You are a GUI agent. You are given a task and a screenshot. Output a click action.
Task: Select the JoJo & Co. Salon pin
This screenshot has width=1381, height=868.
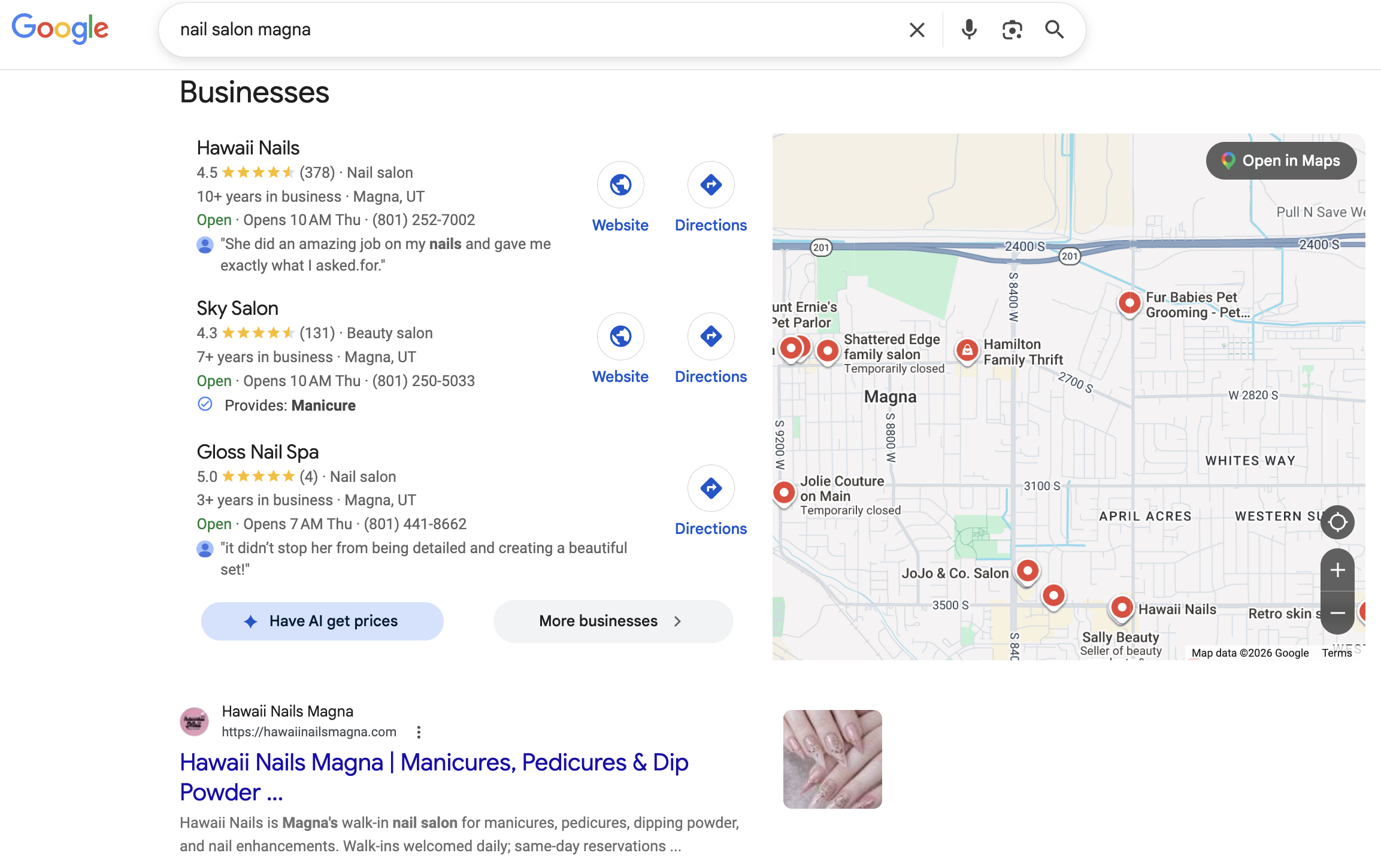click(1028, 572)
